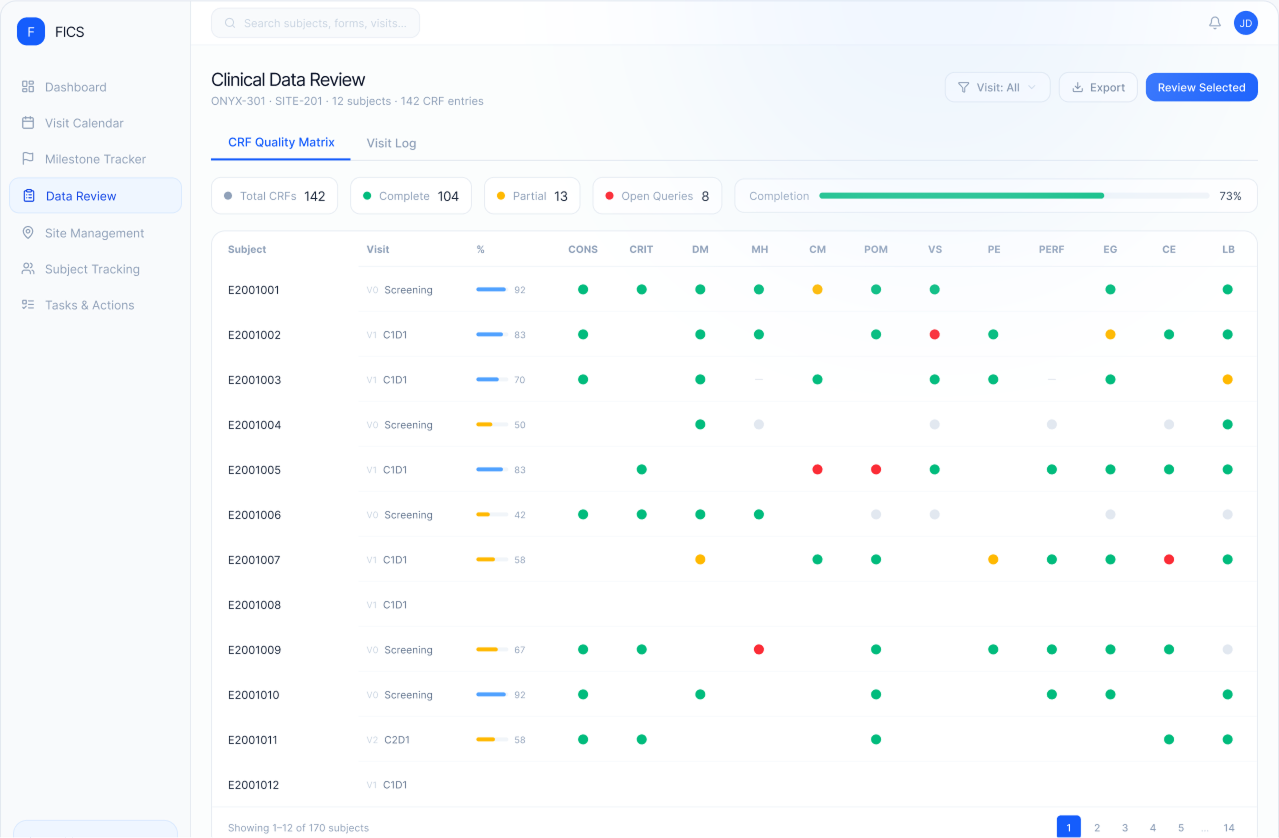
Task: Switch to the Visit Log tab
Action: coord(391,143)
